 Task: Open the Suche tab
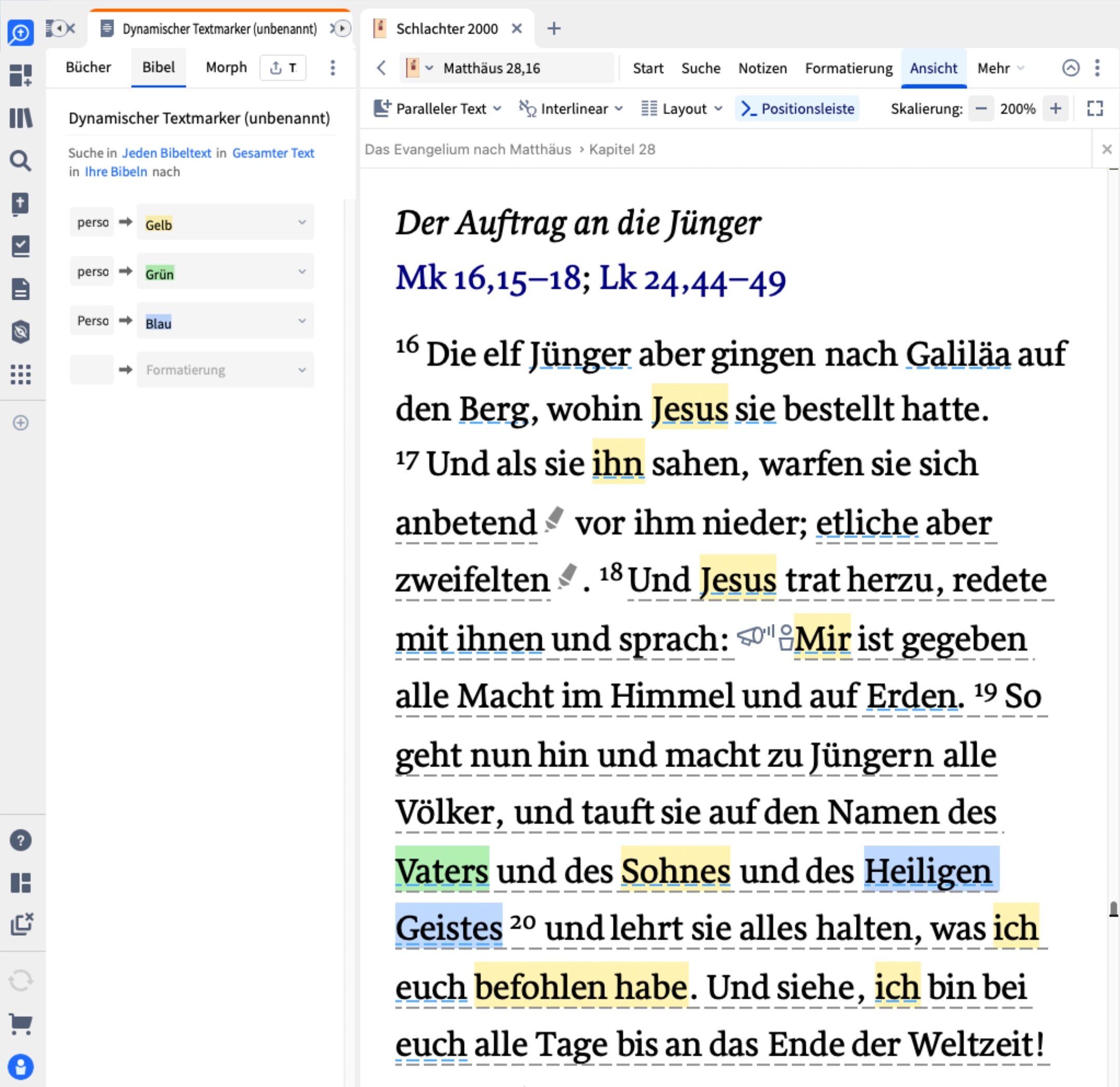point(701,68)
